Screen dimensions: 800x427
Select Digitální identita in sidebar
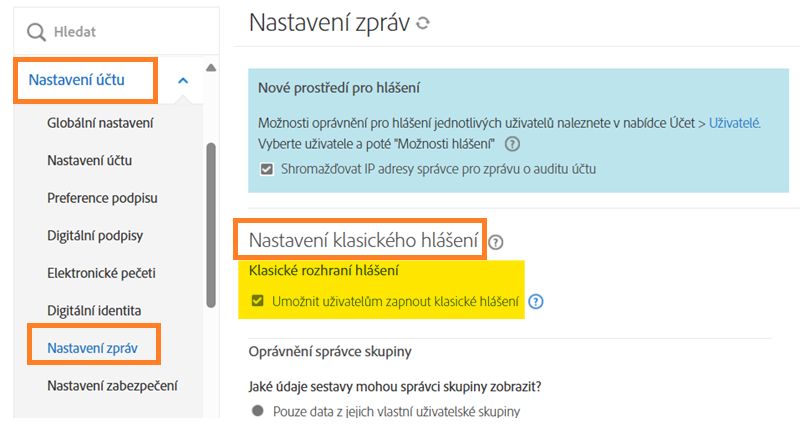(94, 310)
